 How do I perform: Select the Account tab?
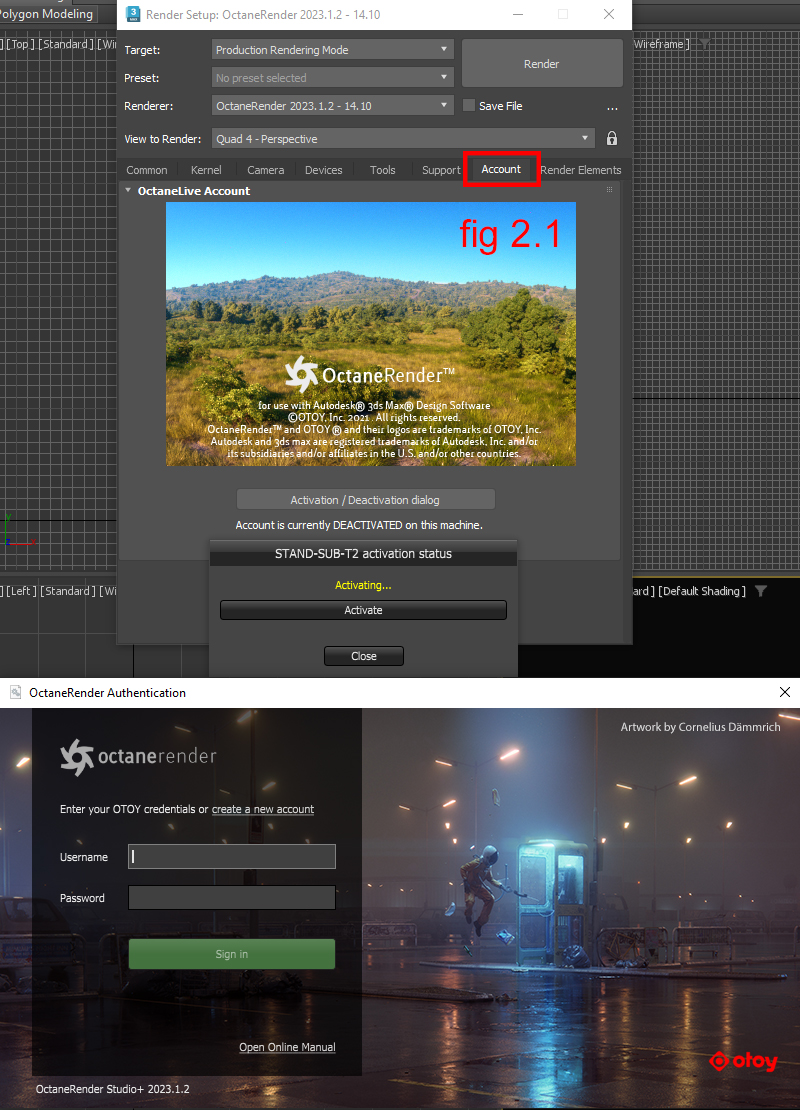click(x=501, y=169)
